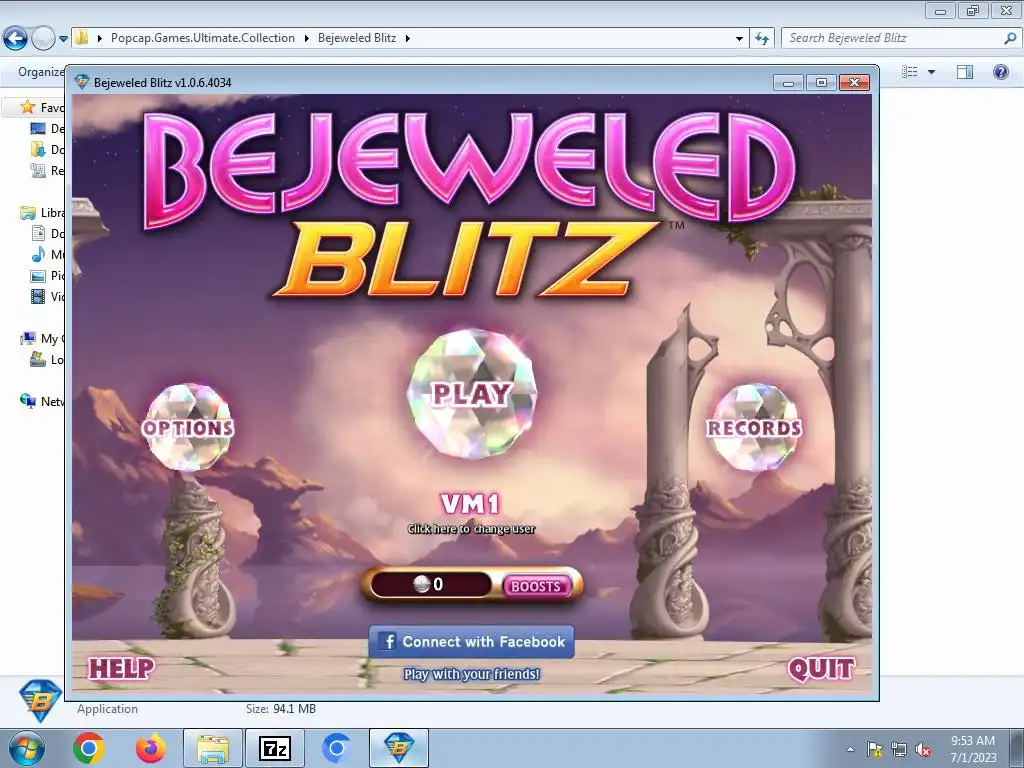
Task: Select Desktop under Favorites
Action: click(x=48, y=128)
